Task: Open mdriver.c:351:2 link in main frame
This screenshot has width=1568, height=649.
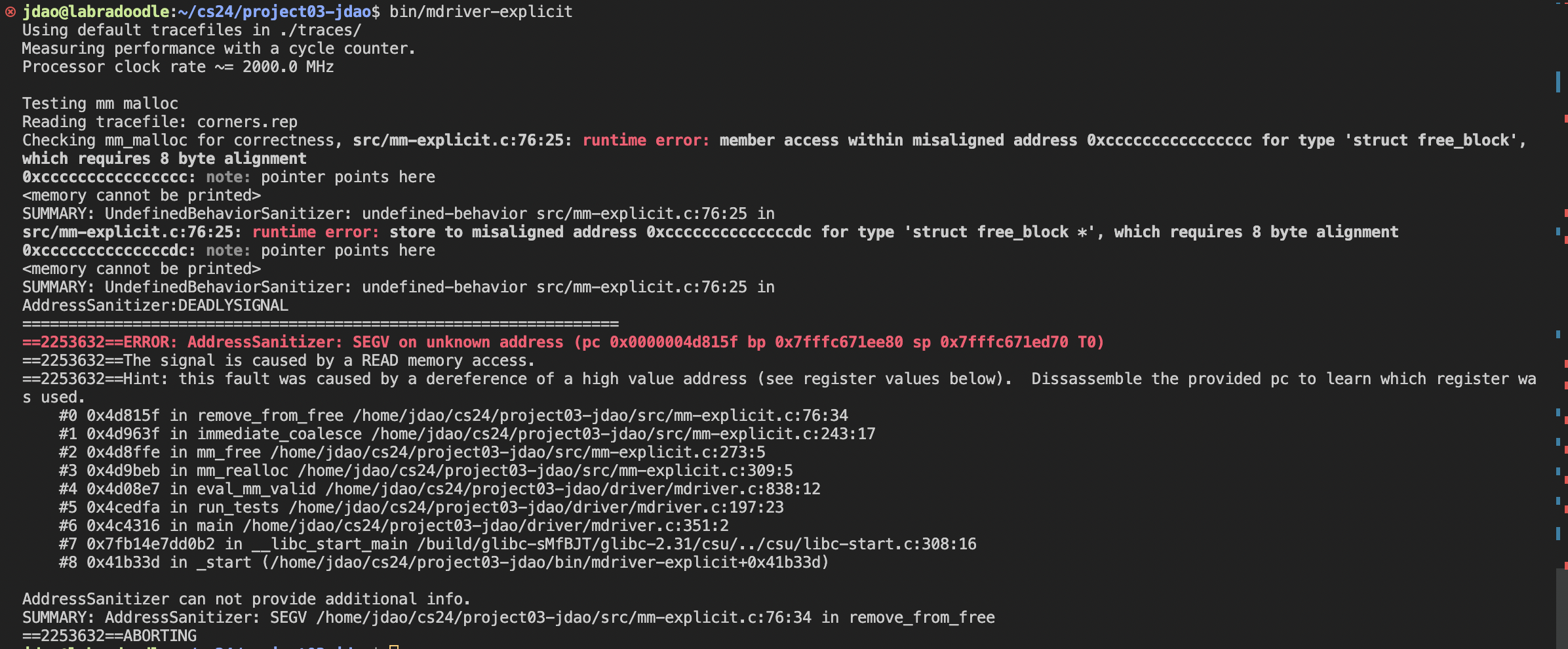Action: tap(485, 526)
